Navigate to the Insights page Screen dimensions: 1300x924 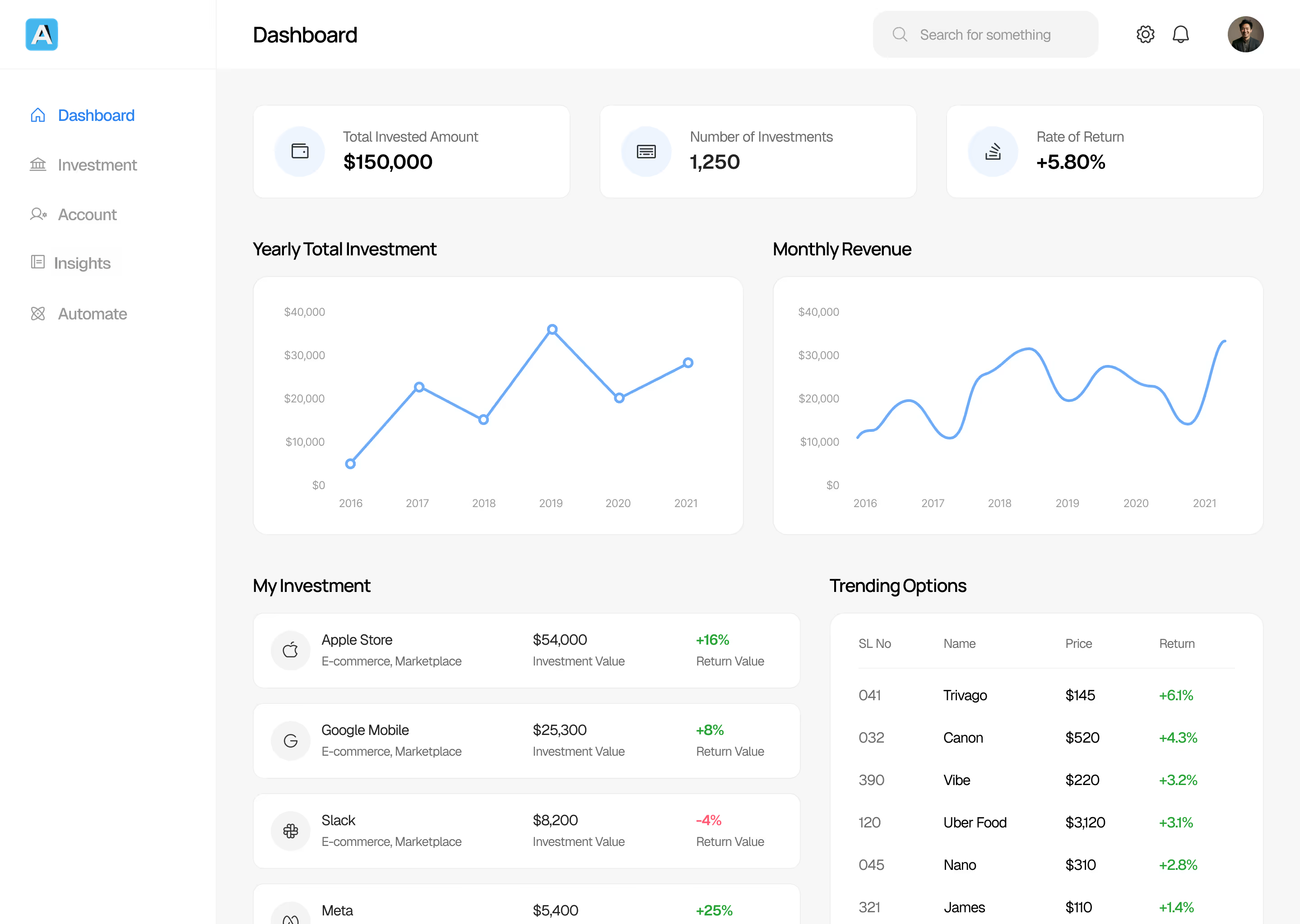(83, 263)
